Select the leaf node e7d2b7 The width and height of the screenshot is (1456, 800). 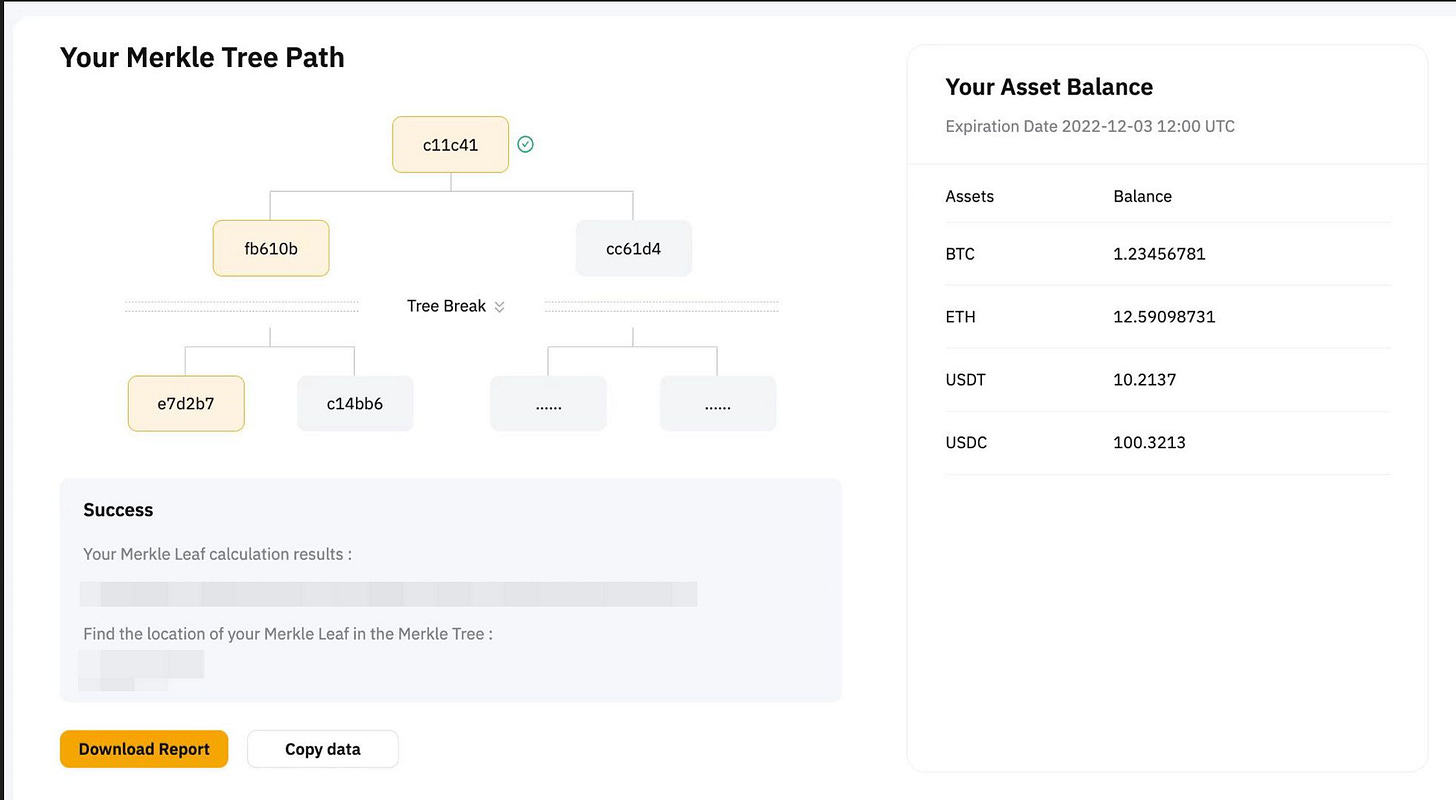[186, 404]
